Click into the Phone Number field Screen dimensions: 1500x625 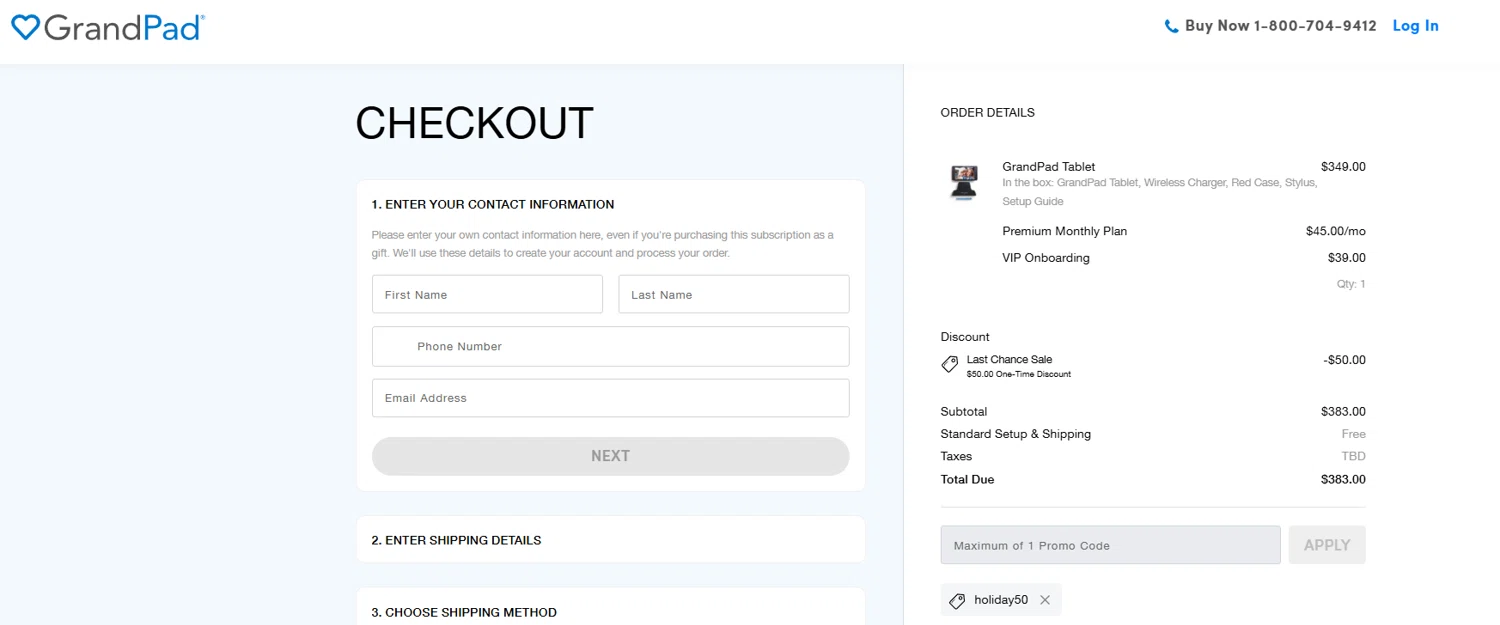(x=610, y=347)
